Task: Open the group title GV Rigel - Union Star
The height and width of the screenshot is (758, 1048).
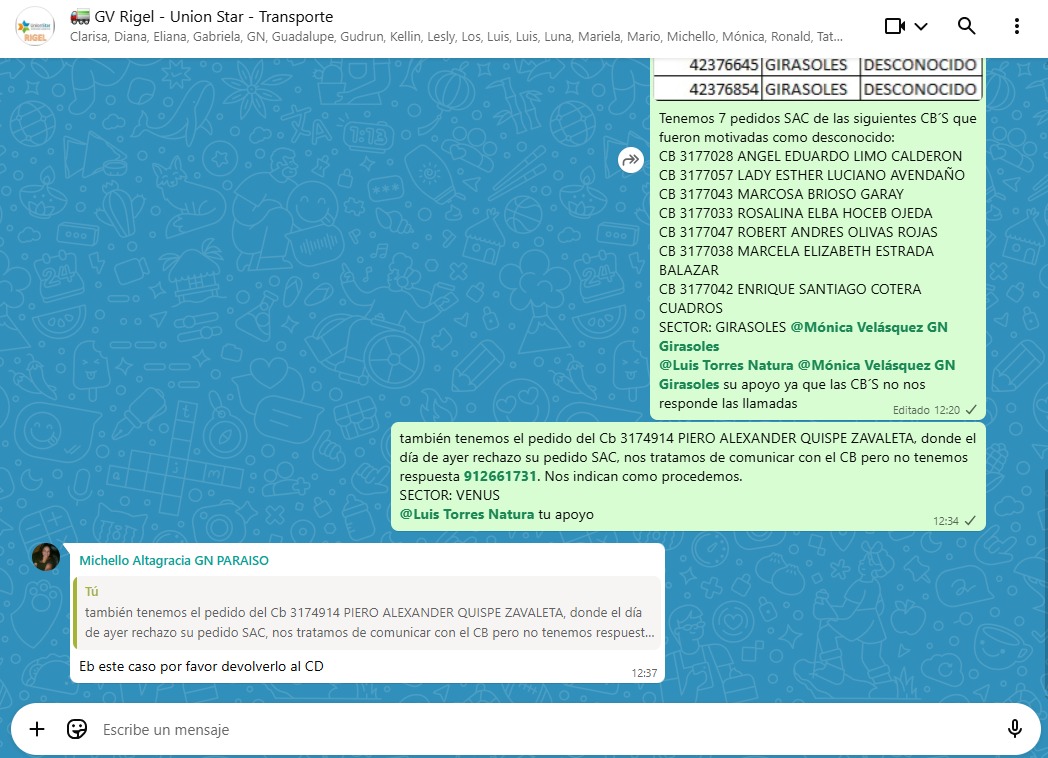Action: click(214, 16)
